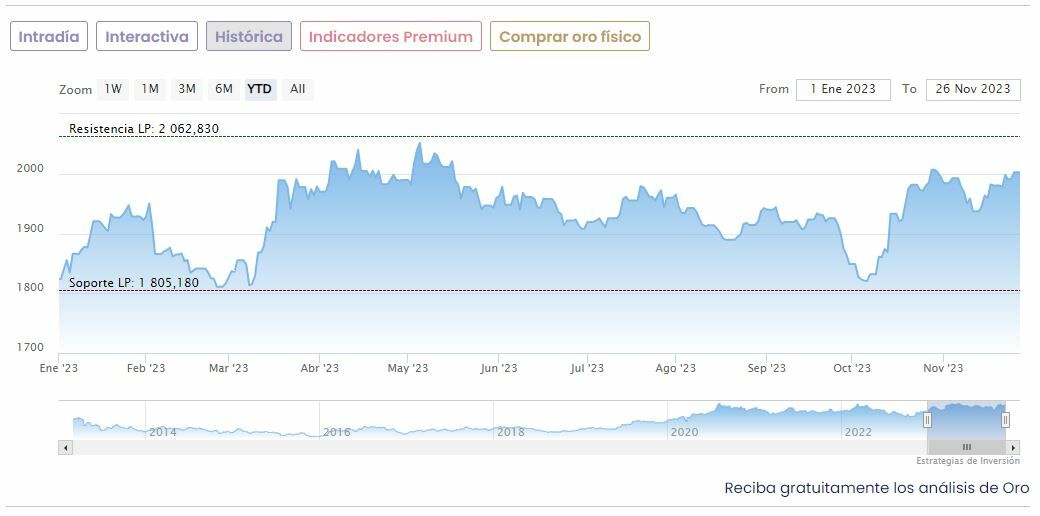The image size is (1040, 516).
Task: Edit the From date field
Action: click(x=843, y=89)
